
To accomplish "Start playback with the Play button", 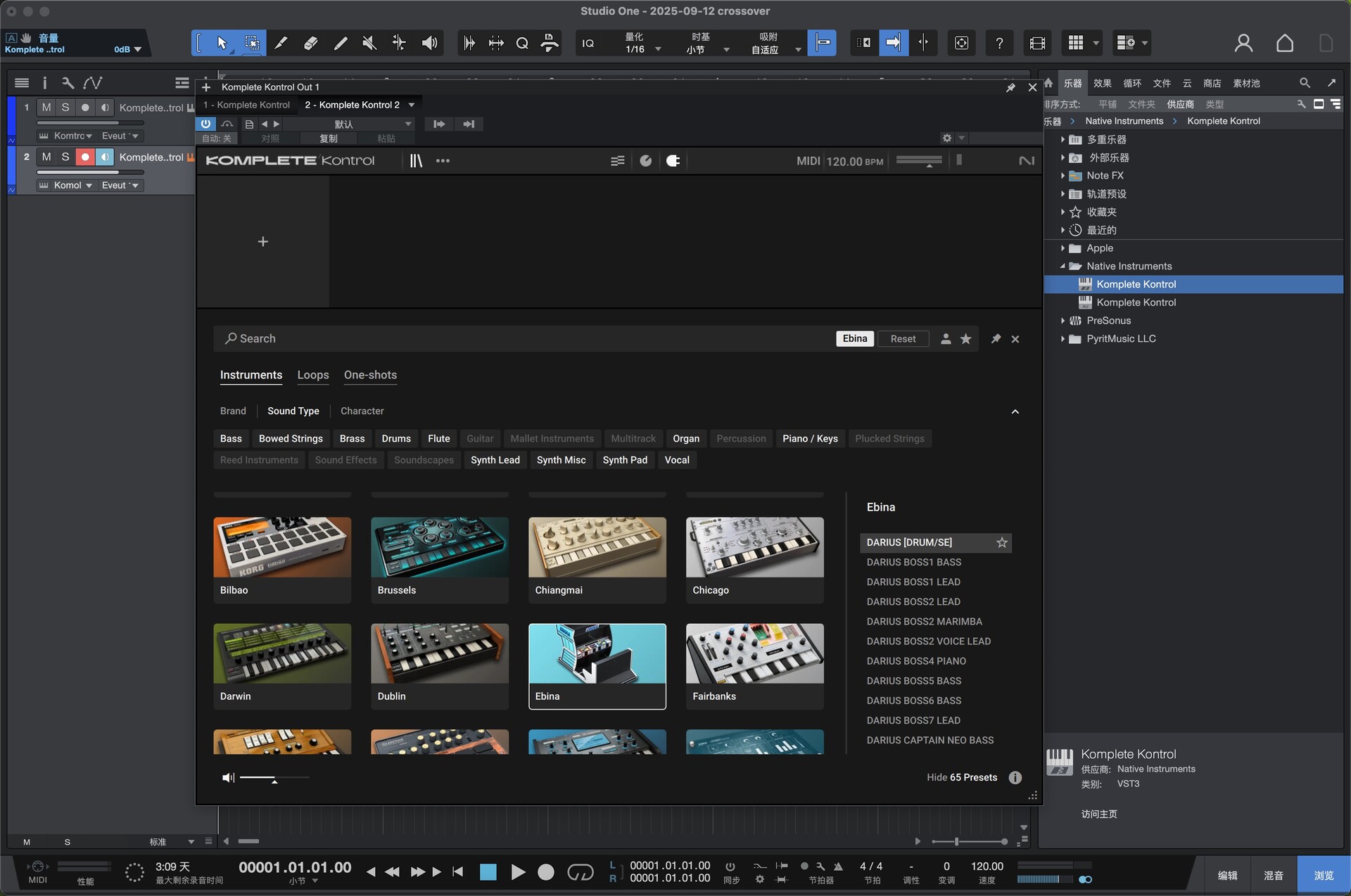I will [x=518, y=872].
